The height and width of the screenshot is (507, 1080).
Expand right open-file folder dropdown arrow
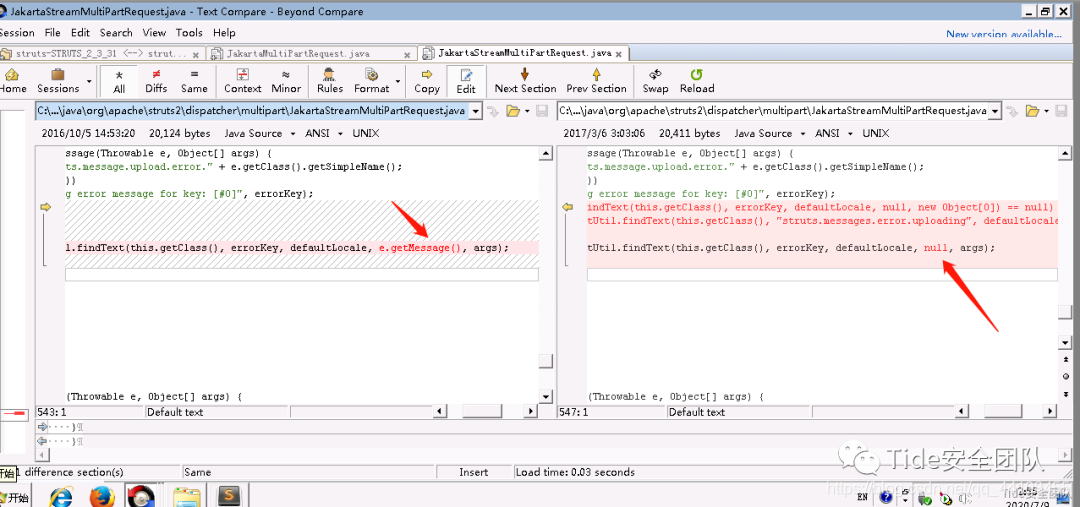pos(1047,111)
